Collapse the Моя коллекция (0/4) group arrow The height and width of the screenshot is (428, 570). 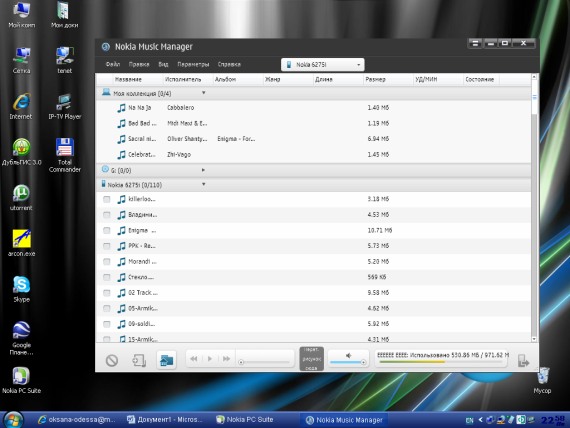pyautogui.click(x=204, y=93)
